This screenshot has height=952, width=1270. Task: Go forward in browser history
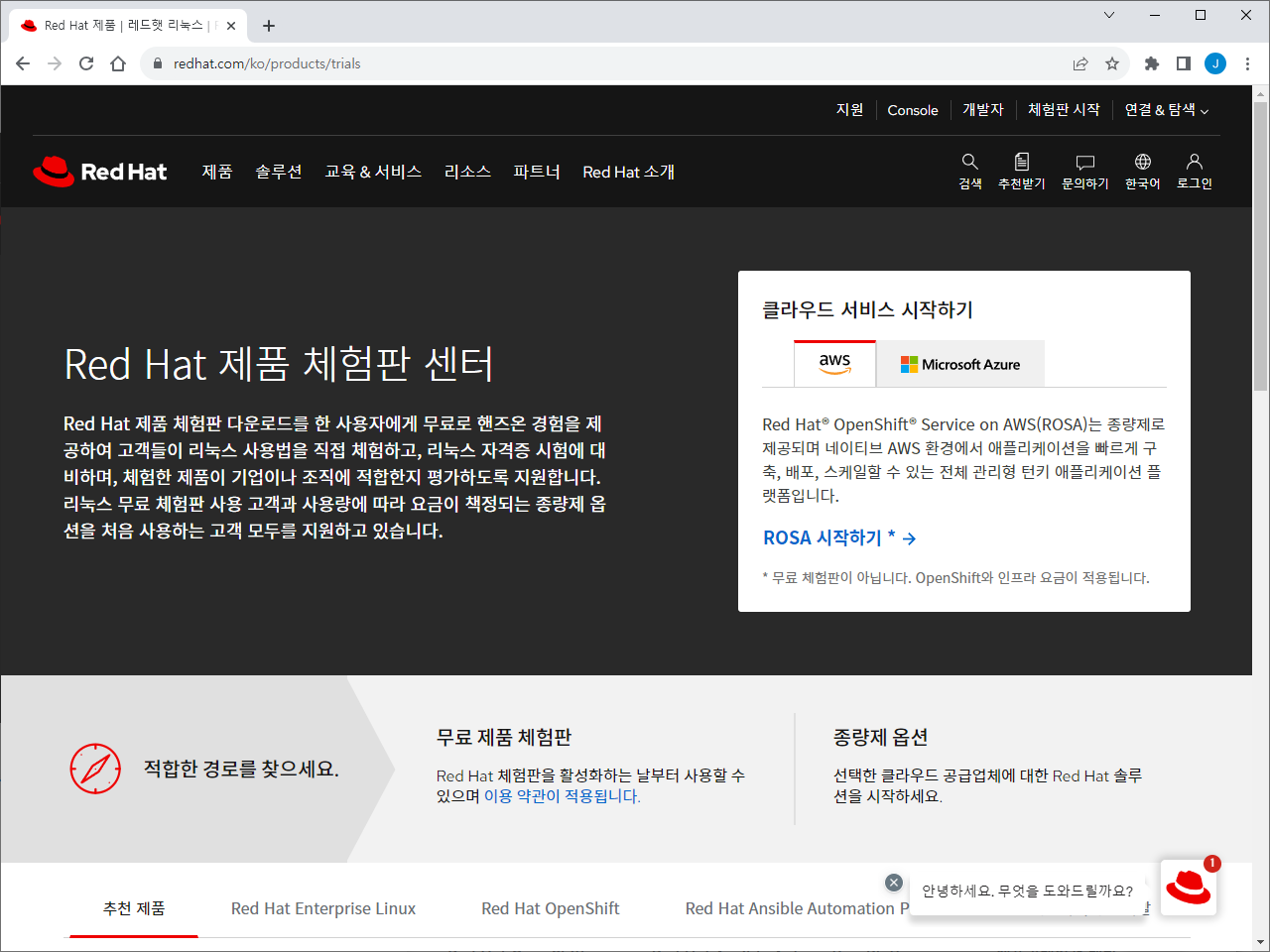coord(55,63)
